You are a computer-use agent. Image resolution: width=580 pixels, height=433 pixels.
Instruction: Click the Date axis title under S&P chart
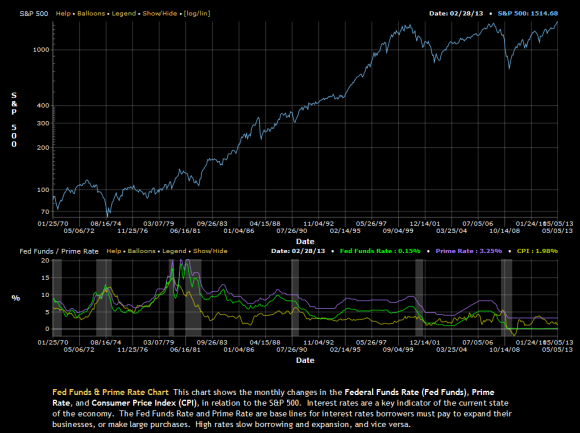(305, 241)
